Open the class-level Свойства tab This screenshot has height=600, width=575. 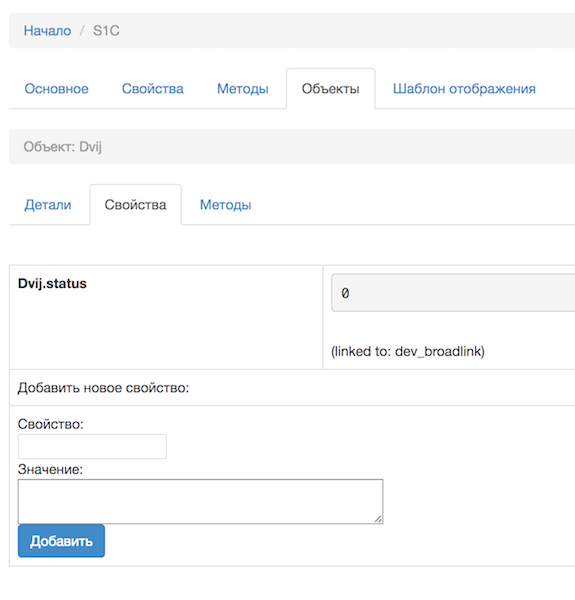pyautogui.click(x=153, y=89)
